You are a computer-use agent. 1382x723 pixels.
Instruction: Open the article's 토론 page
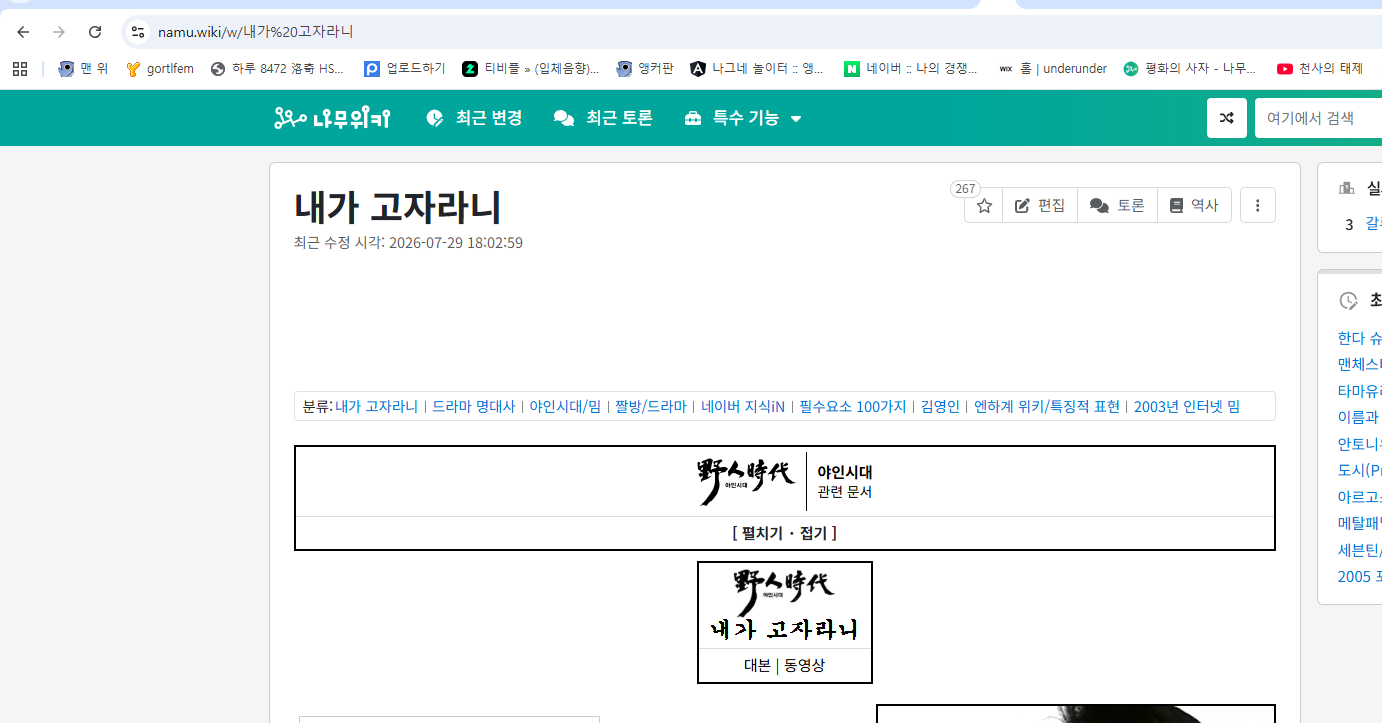(x=1117, y=205)
